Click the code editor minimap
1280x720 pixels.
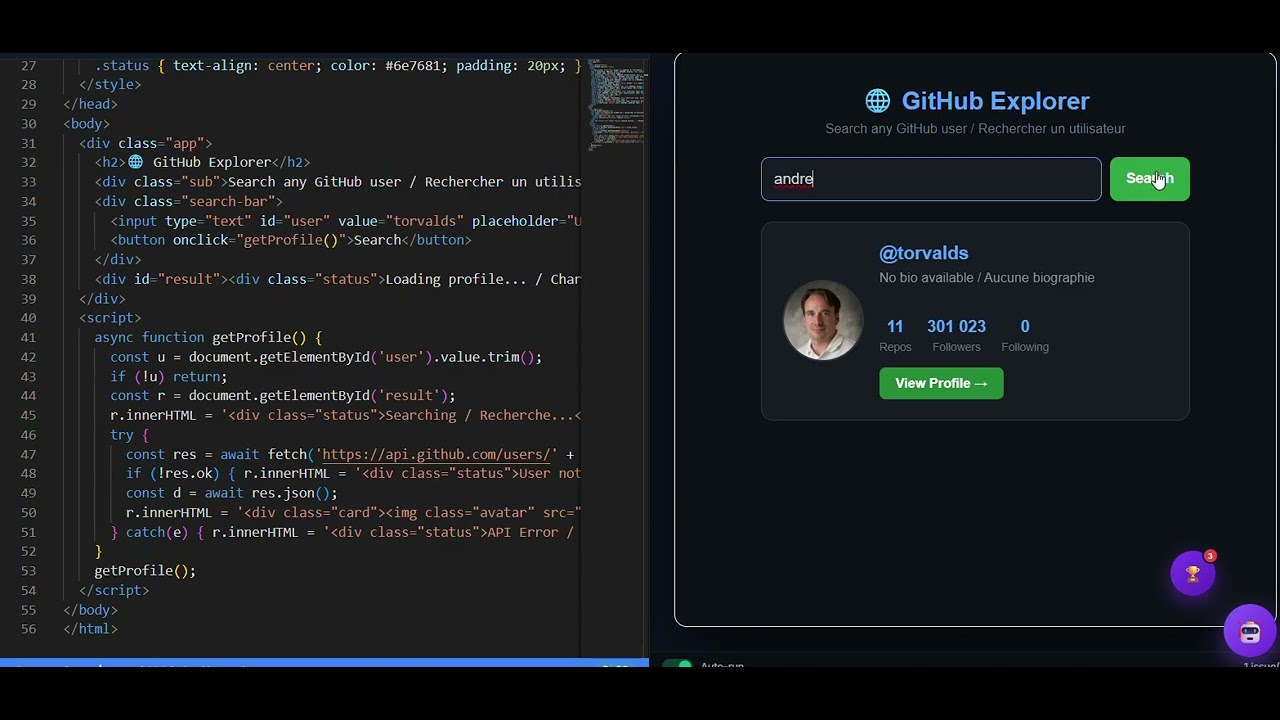pos(616,105)
